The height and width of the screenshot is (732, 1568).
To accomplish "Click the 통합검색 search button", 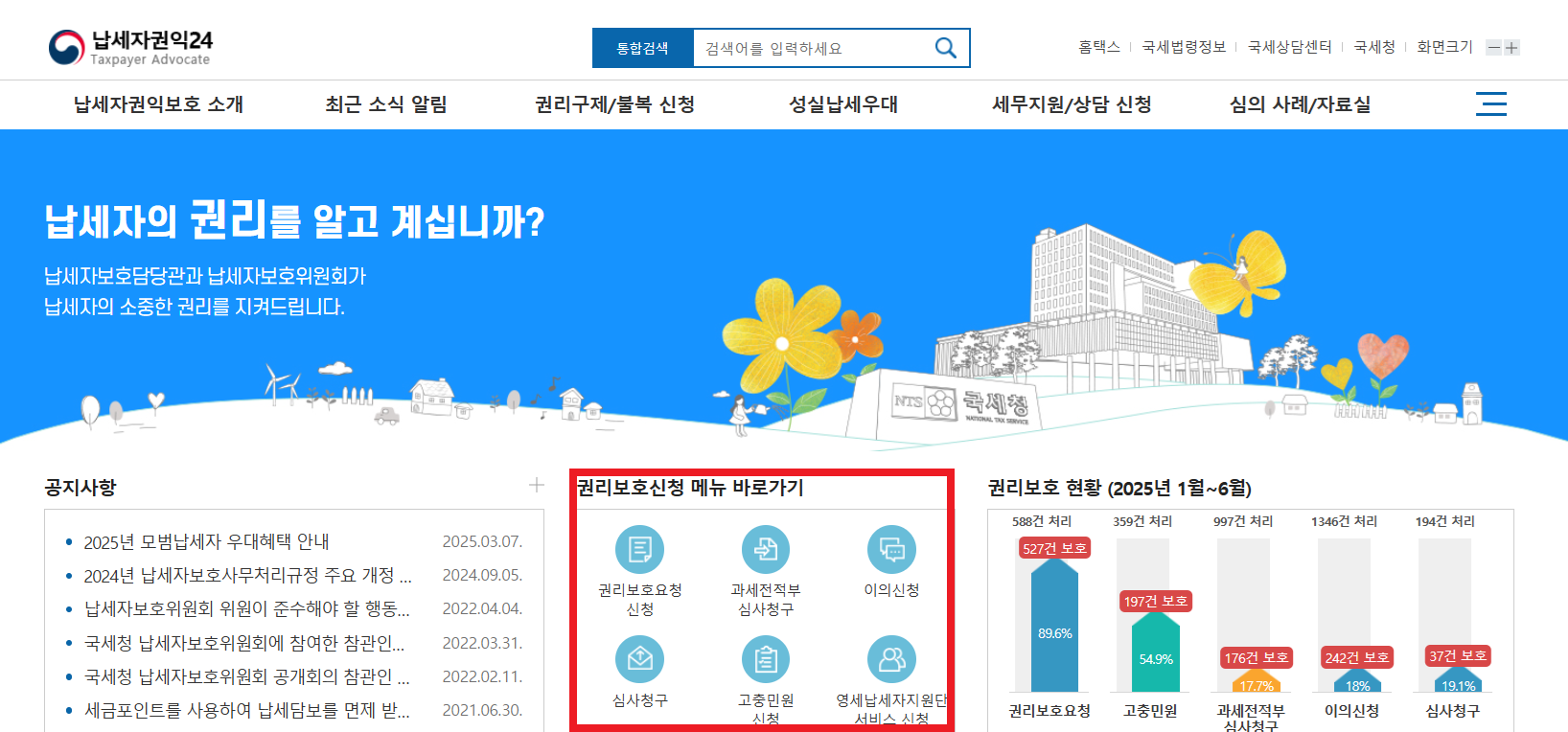I will click(642, 48).
